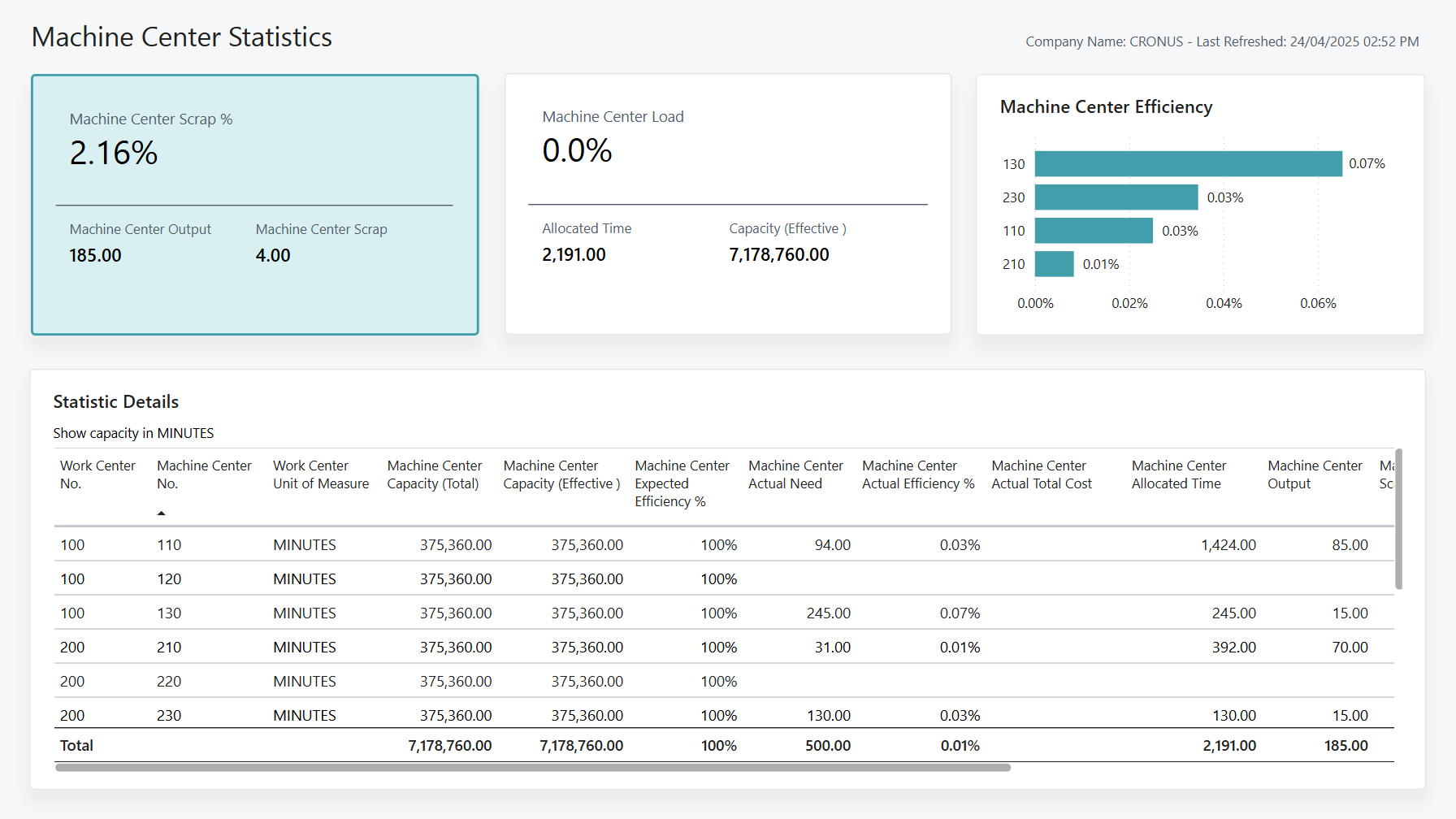Sort by Machine Center Capacity (Total) header
Screen dimensions: 1456x819
(x=435, y=474)
